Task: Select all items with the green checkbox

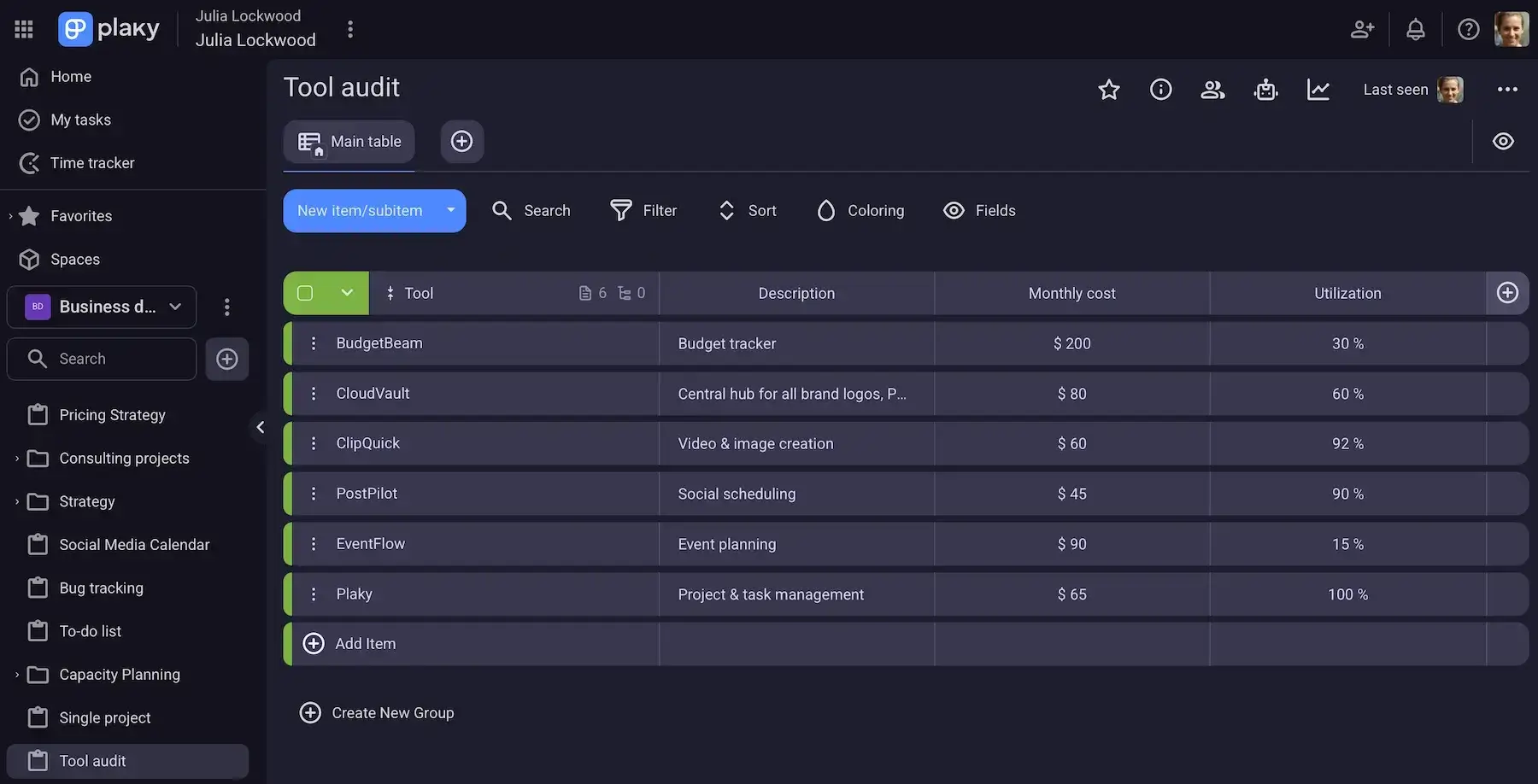Action: click(304, 292)
